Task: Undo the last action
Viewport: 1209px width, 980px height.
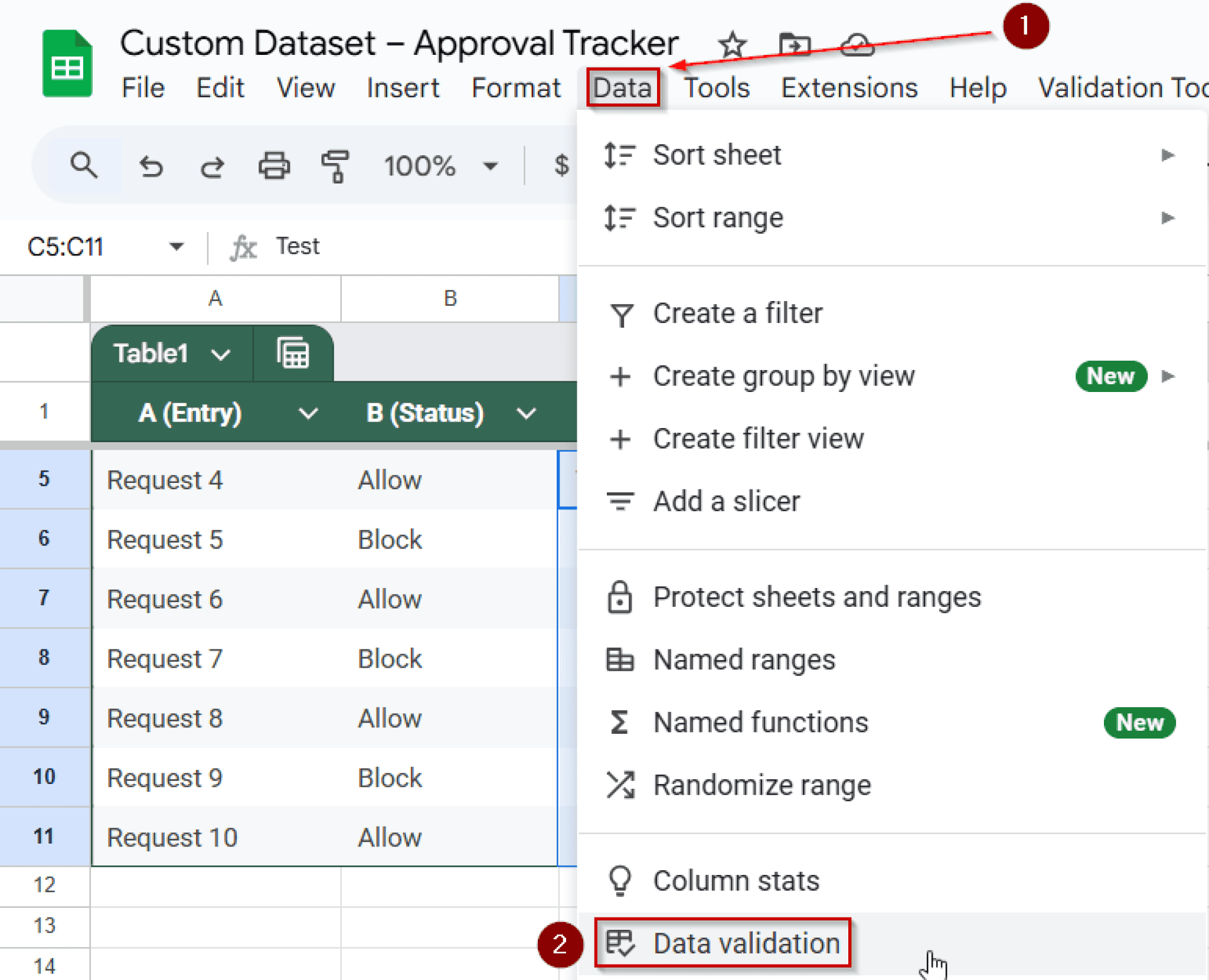Action: (x=152, y=166)
